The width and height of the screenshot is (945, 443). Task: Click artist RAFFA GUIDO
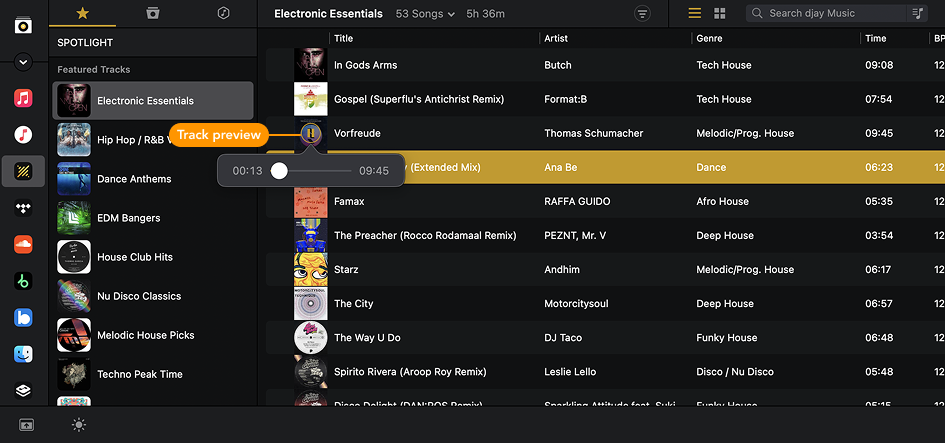click(577, 201)
